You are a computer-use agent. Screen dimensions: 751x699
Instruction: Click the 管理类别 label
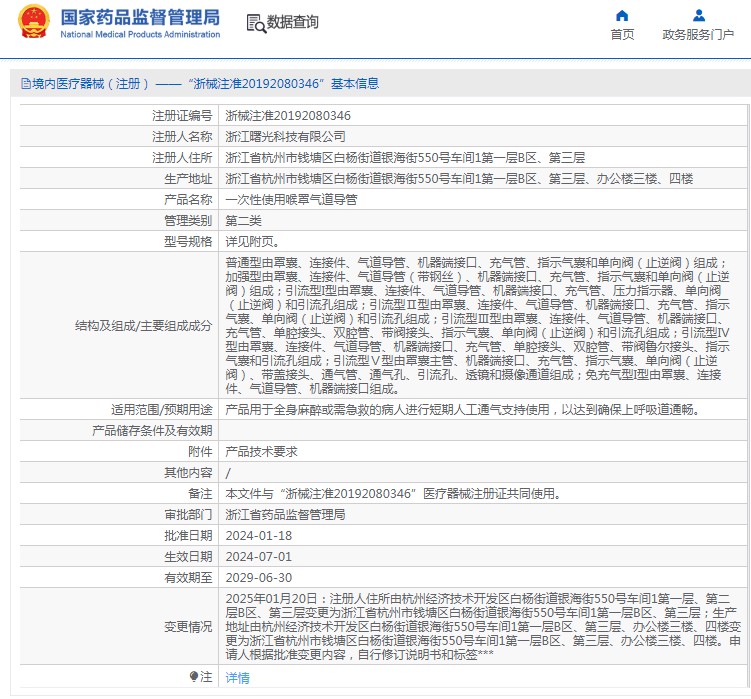point(188,221)
